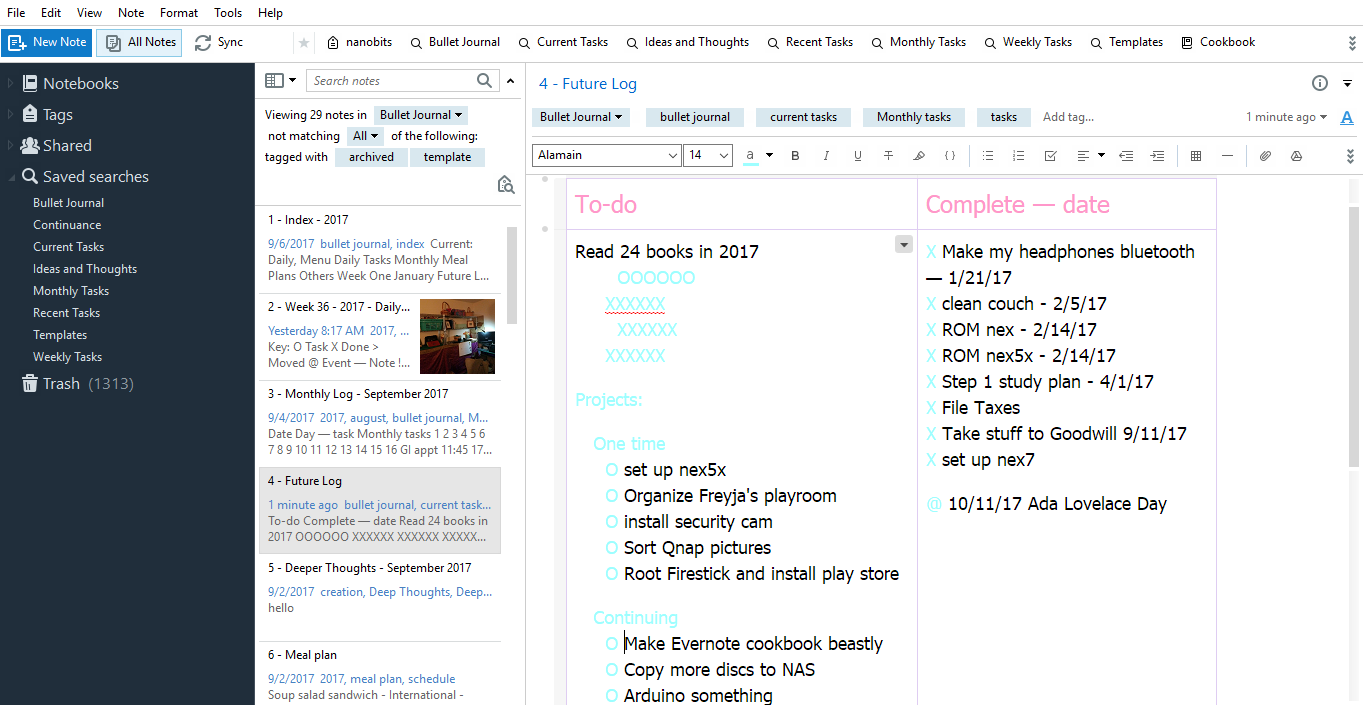Insert a bulleted list
This screenshot has height=705, width=1363.
[988, 156]
